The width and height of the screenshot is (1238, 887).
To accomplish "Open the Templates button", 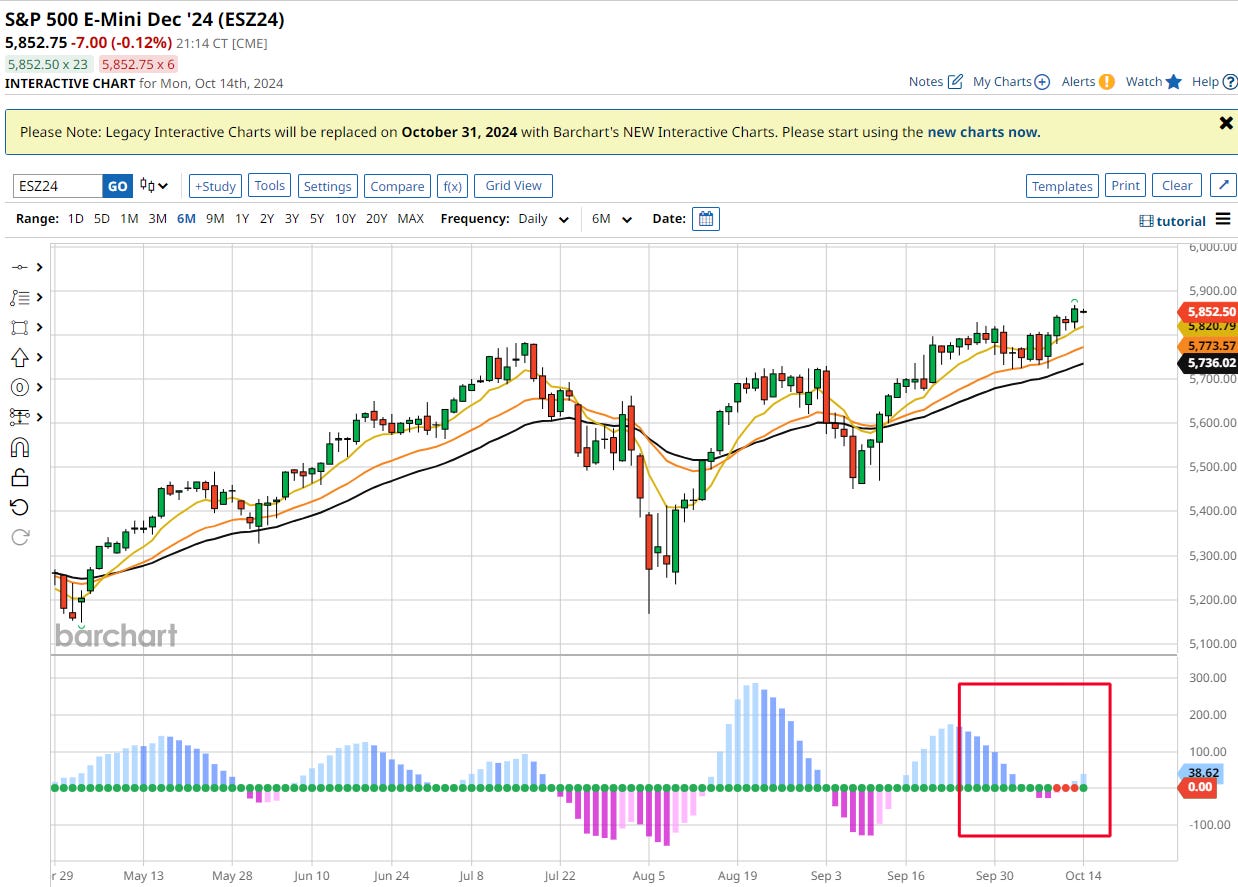I will coord(1062,186).
